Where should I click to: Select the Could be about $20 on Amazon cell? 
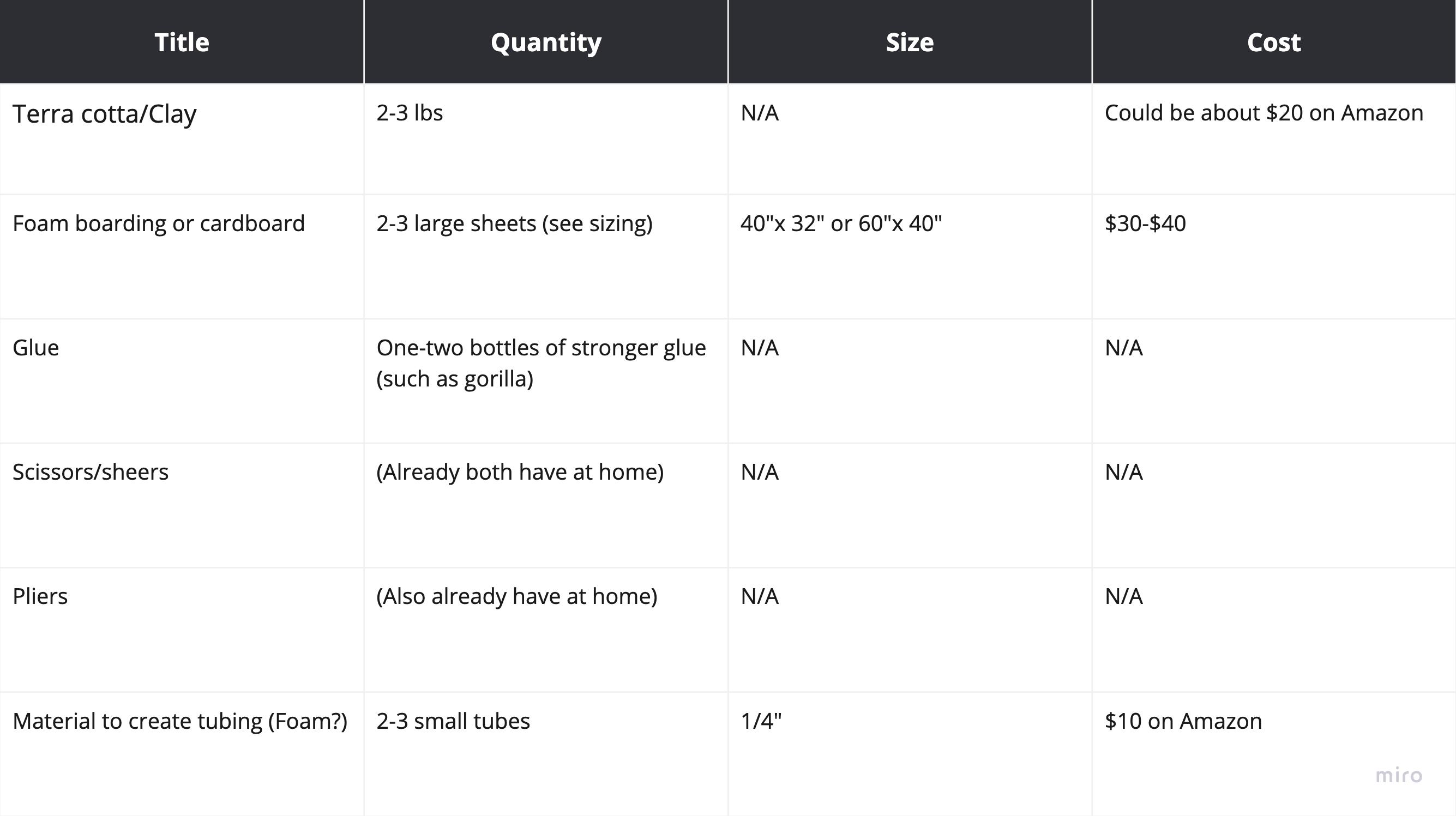click(1264, 113)
